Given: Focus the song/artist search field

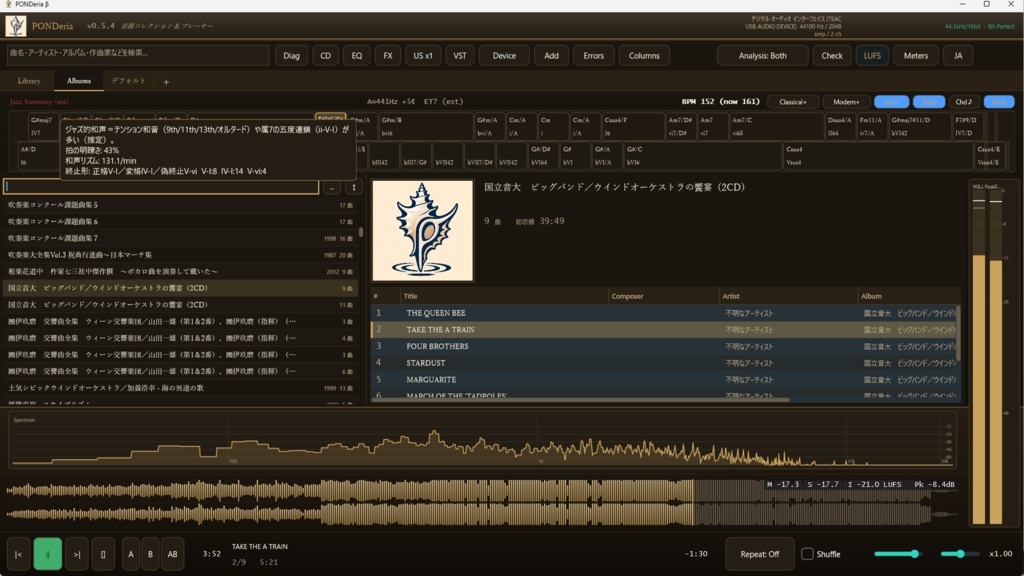Looking at the screenshot, I should click(x=138, y=54).
